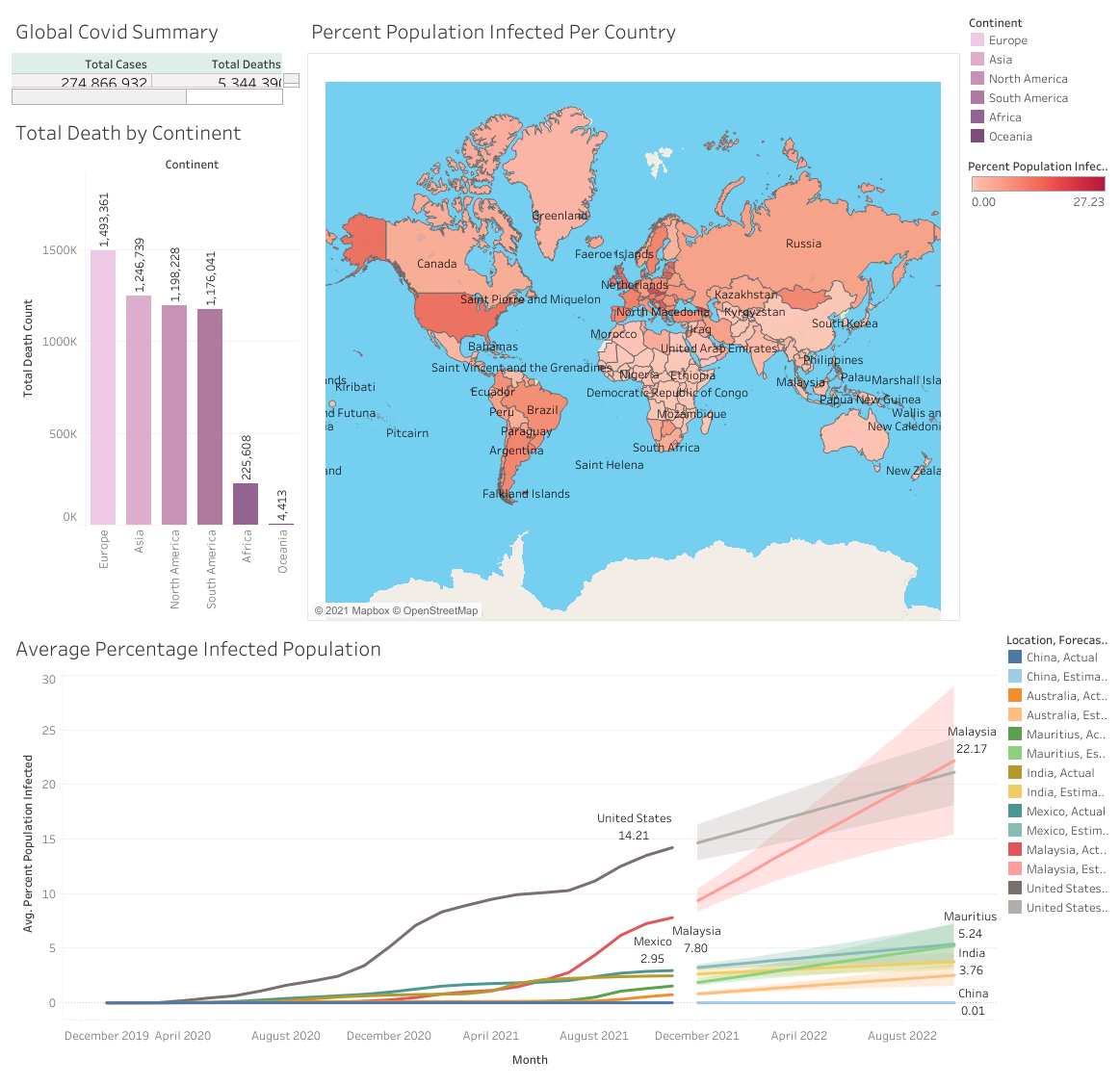Open the OpenStreetMap attribution link
The width and height of the screenshot is (1120, 1085).
click(440, 610)
